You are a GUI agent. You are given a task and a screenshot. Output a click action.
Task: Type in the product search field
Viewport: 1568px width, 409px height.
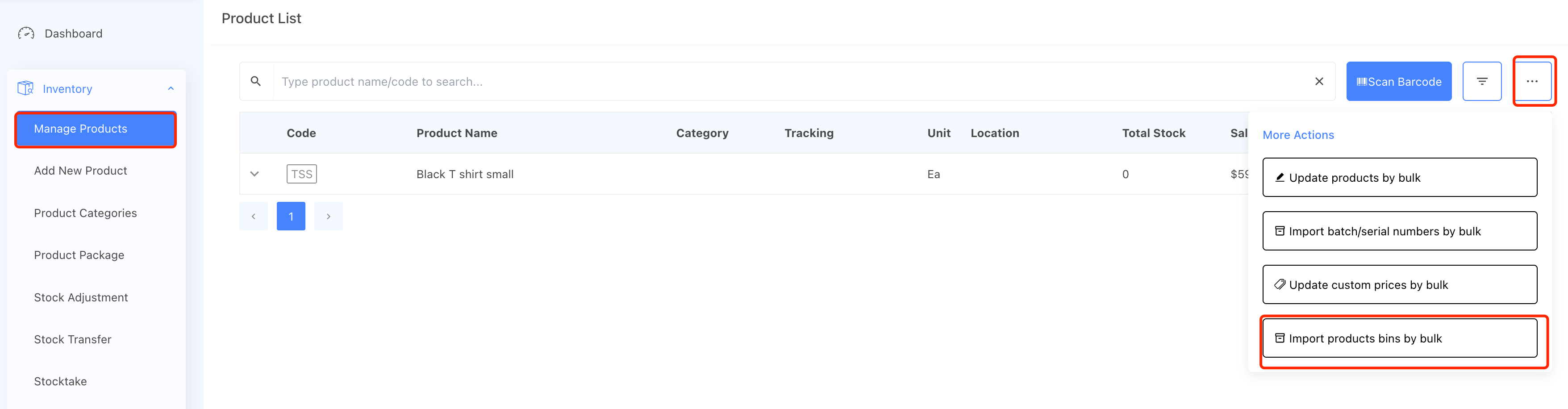coord(791,82)
